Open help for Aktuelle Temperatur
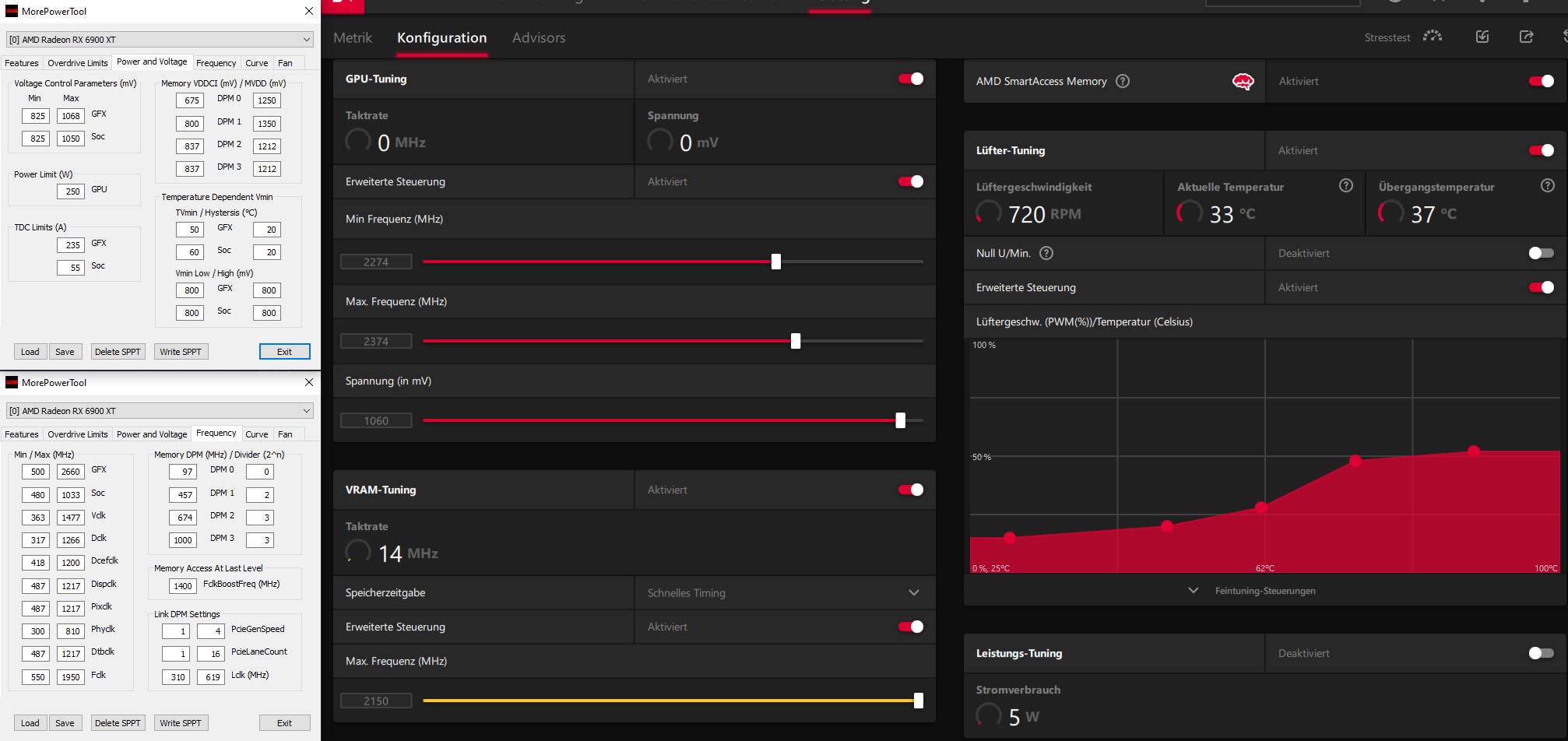 click(1346, 185)
